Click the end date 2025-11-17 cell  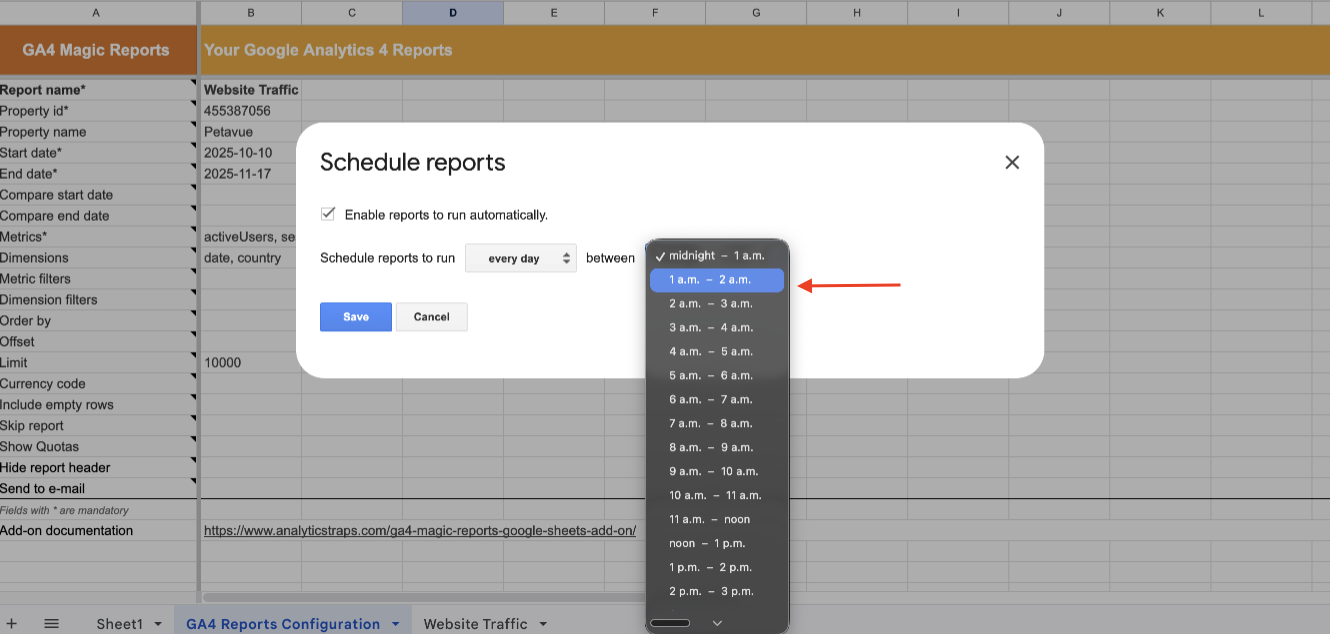(x=251, y=174)
